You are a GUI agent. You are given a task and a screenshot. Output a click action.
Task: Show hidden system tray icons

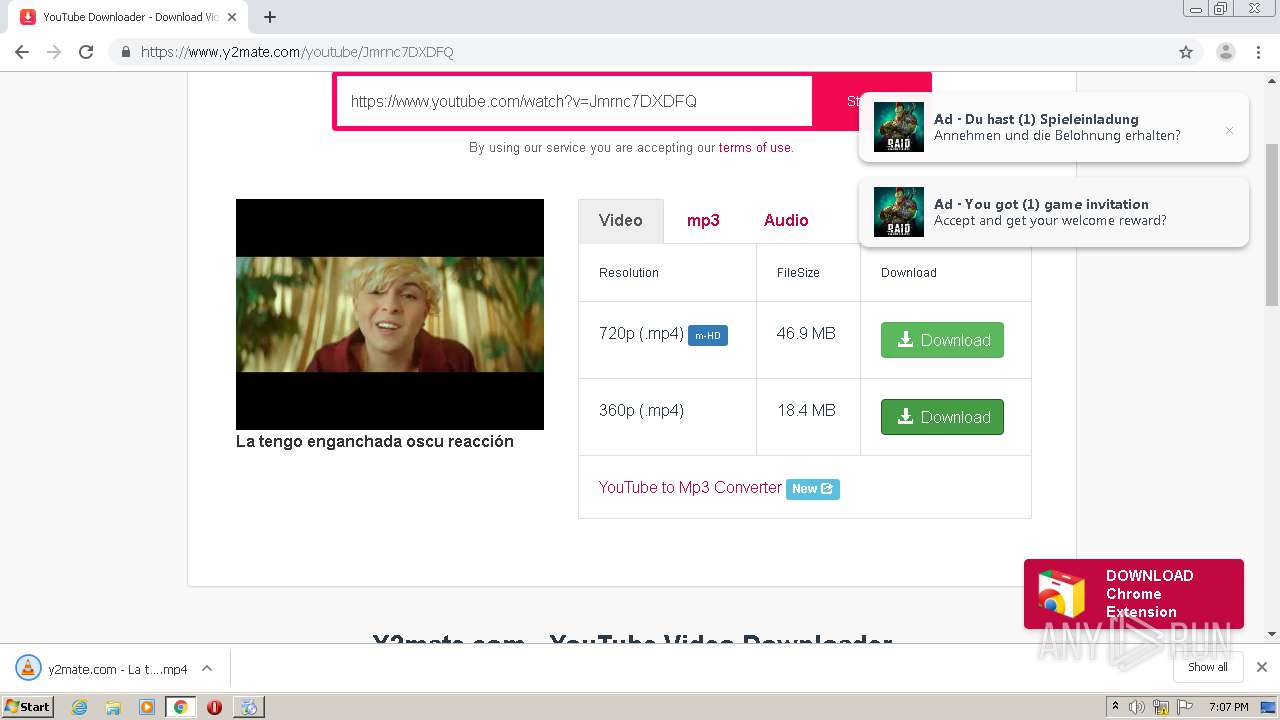point(1116,707)
